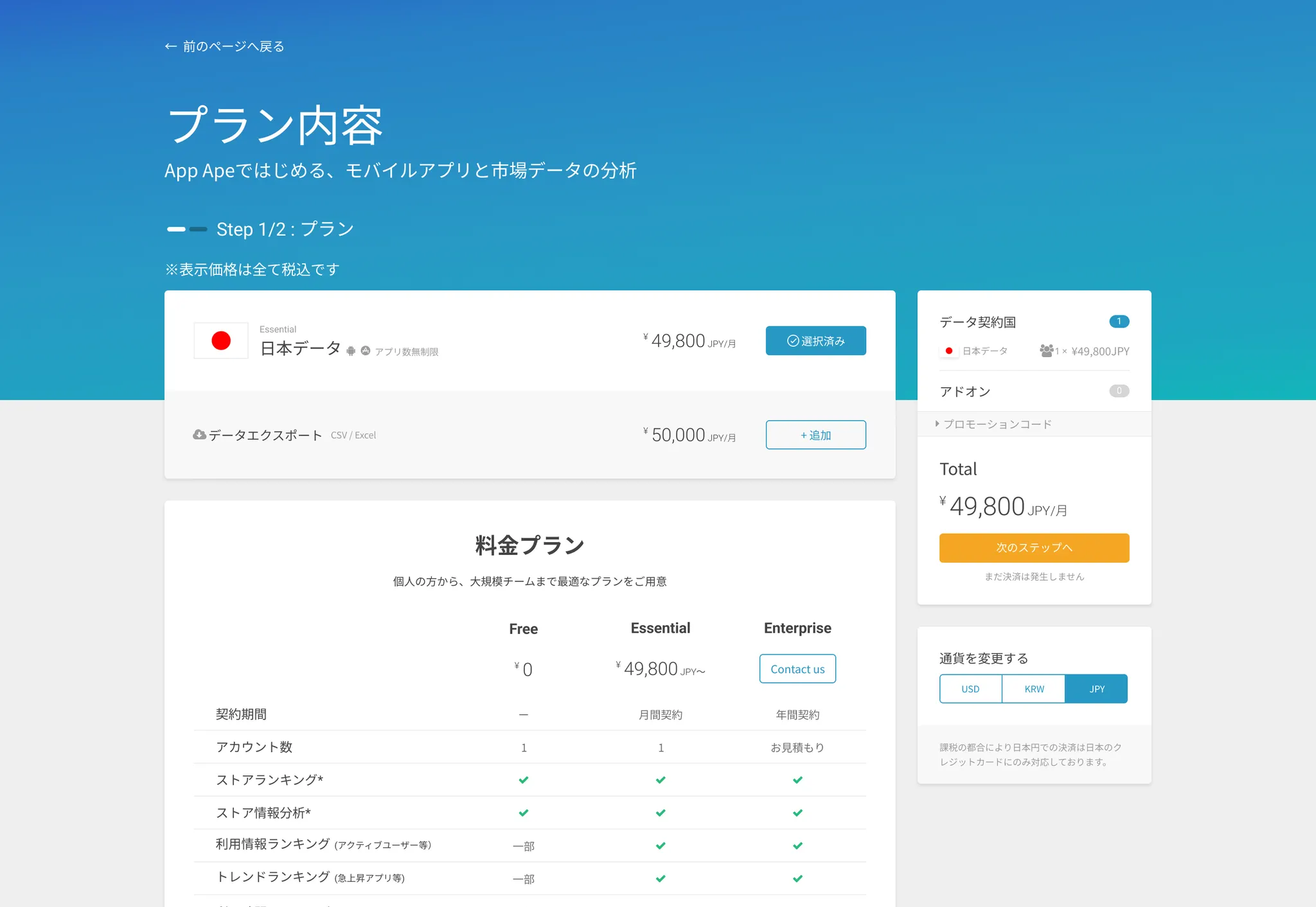
Task: Switch currency to KRW
Action: (1033, 689)
